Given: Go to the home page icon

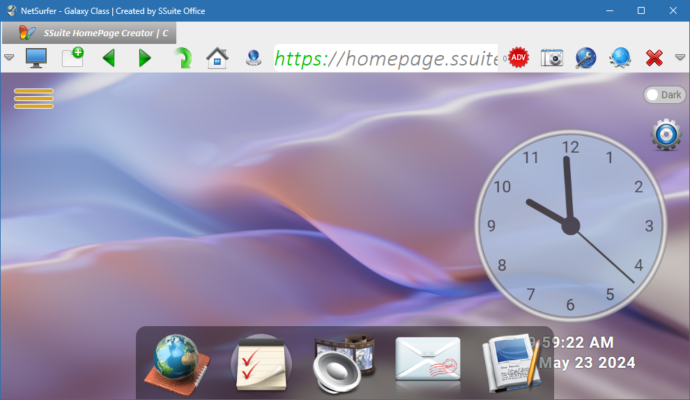Looking at the screenshot, I should coord(217,58).
